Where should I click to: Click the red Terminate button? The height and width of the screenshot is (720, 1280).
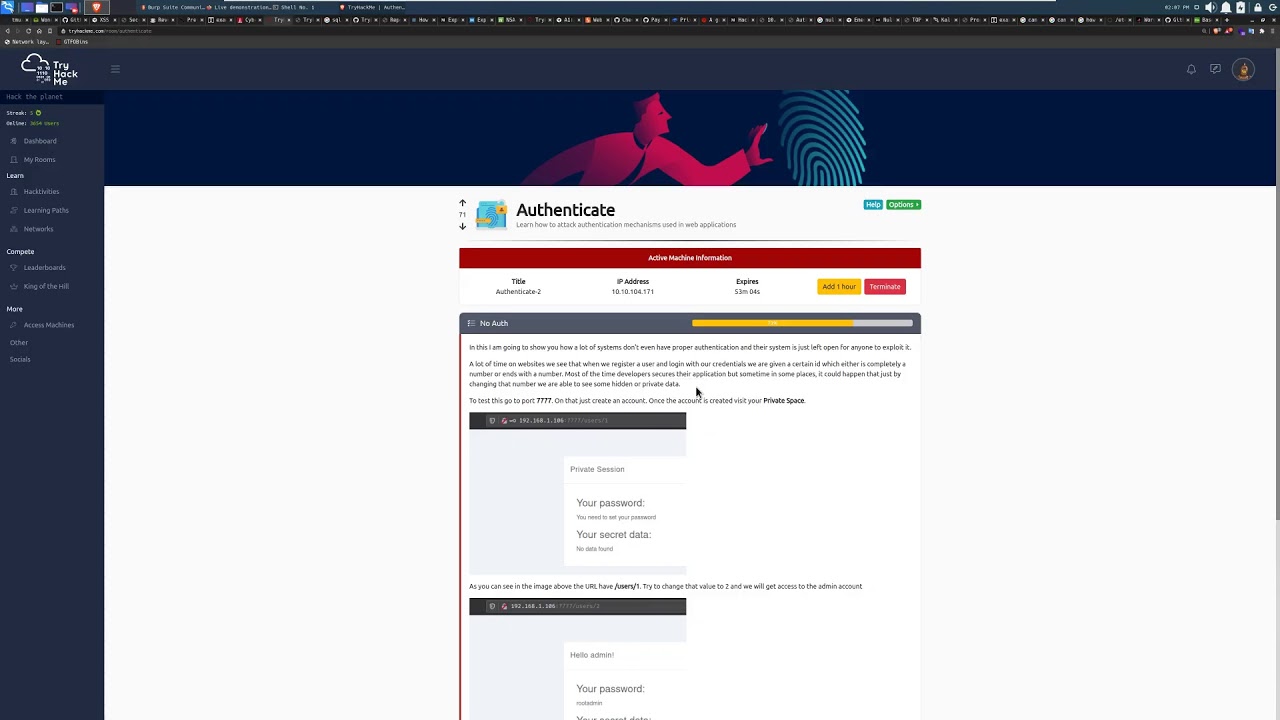coord(885,287)
